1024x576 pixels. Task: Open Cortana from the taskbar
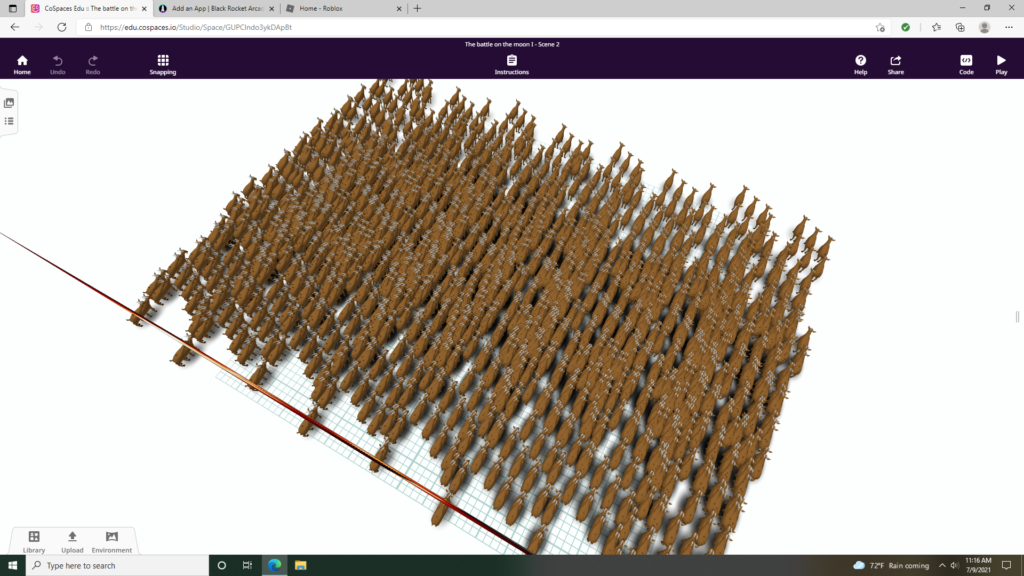pyautogui.click(x=221, y=566)
